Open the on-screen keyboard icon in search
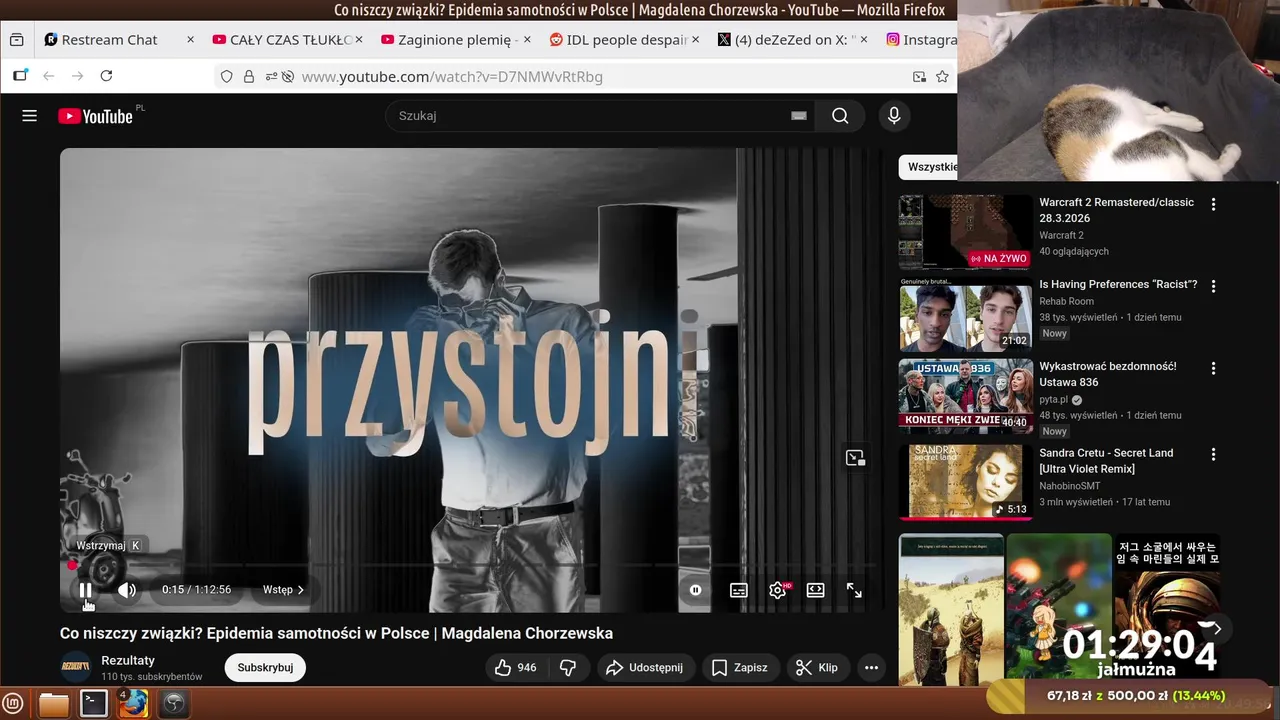This screenshot has height=720, width=1280. tap(799, 116)
